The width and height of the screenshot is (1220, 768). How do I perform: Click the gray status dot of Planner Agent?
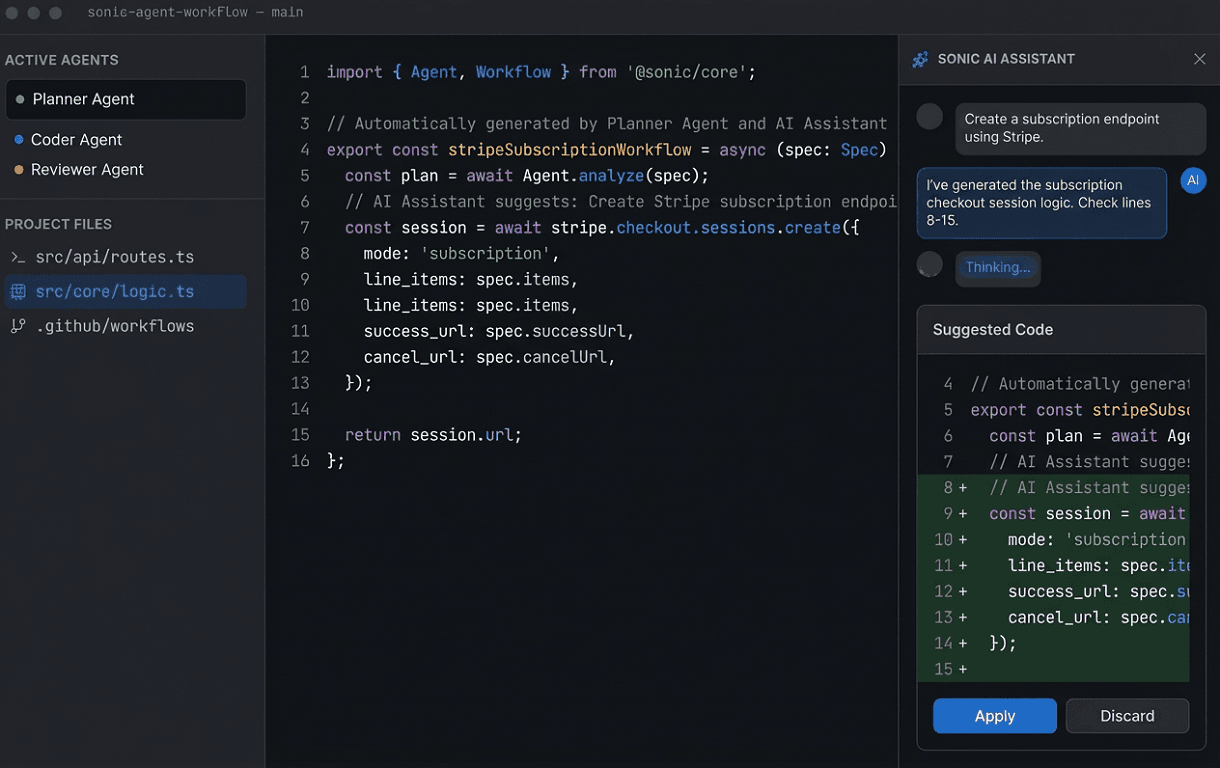[20, 100]
